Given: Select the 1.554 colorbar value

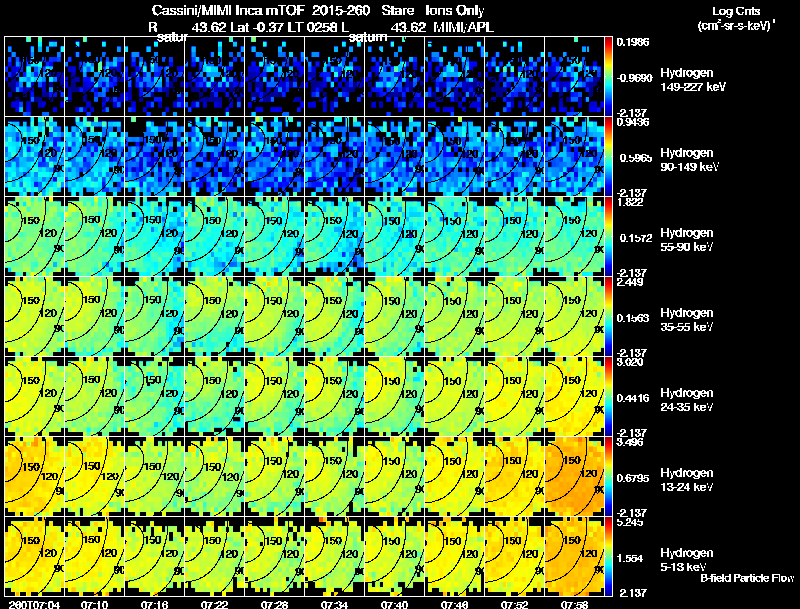Looking at the screenshot, I should pos(630,559).
